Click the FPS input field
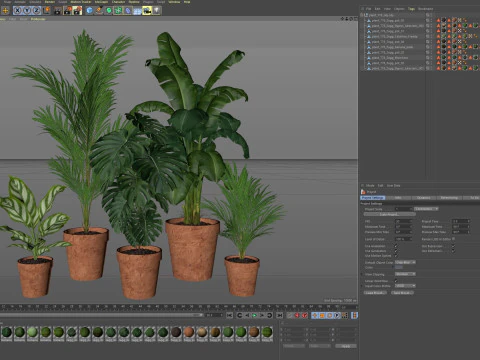The width and height of the screenshot is (480, 360). click(x=403, y=221)
